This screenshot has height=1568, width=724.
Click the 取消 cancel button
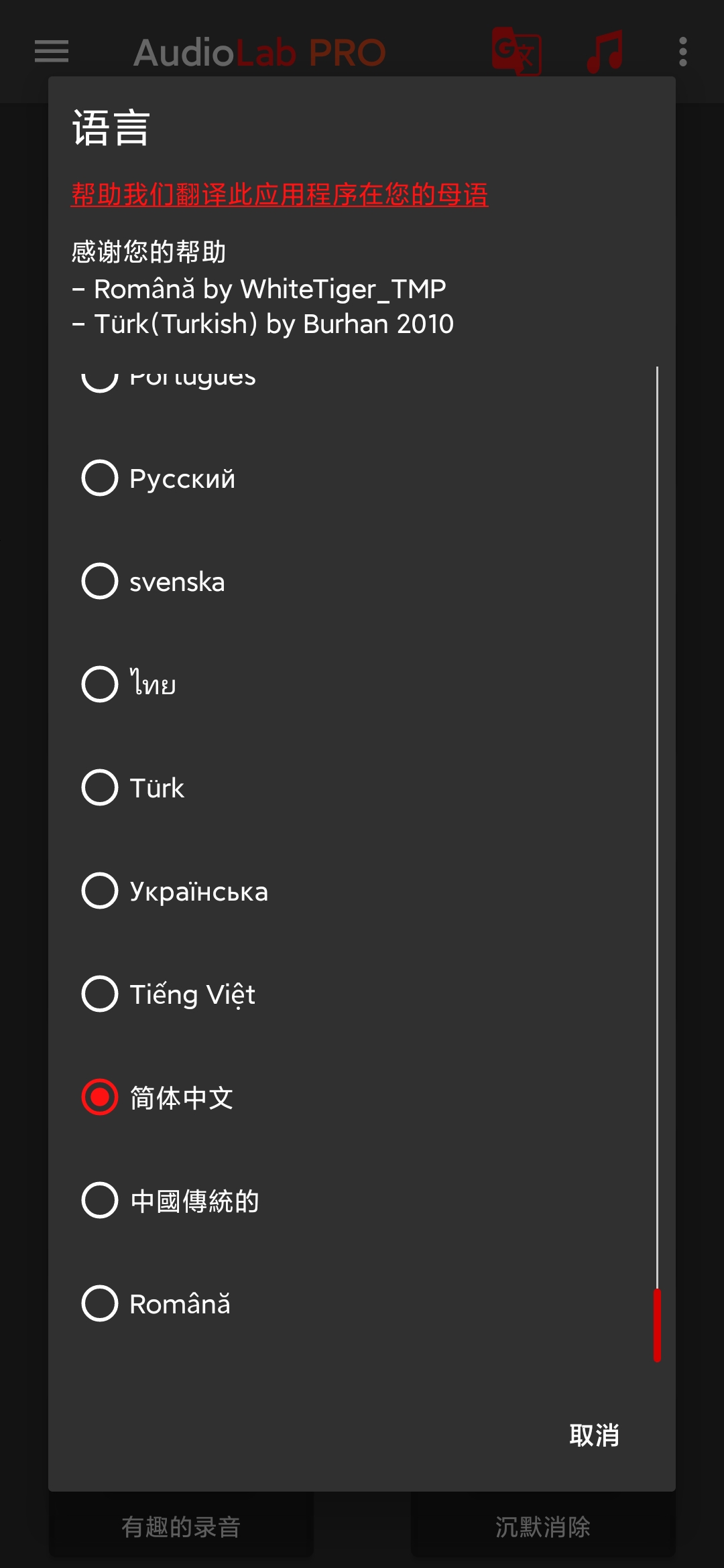coord(594,1435)
